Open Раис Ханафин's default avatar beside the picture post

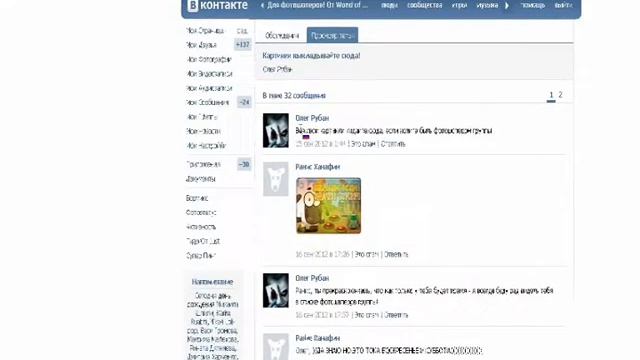(276, 179)
